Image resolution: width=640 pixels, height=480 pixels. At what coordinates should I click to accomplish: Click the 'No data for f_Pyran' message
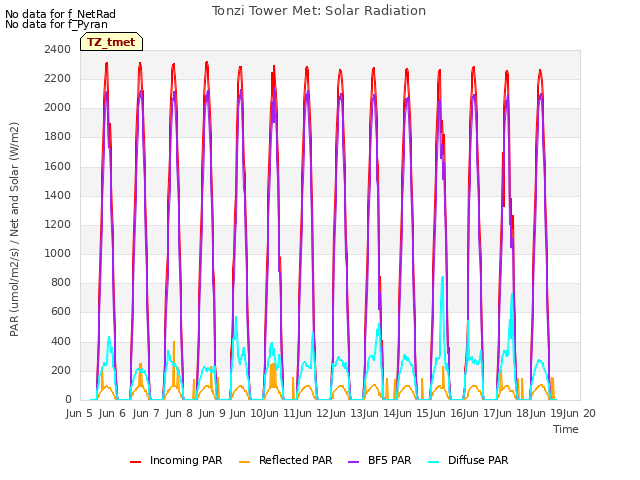56,24
